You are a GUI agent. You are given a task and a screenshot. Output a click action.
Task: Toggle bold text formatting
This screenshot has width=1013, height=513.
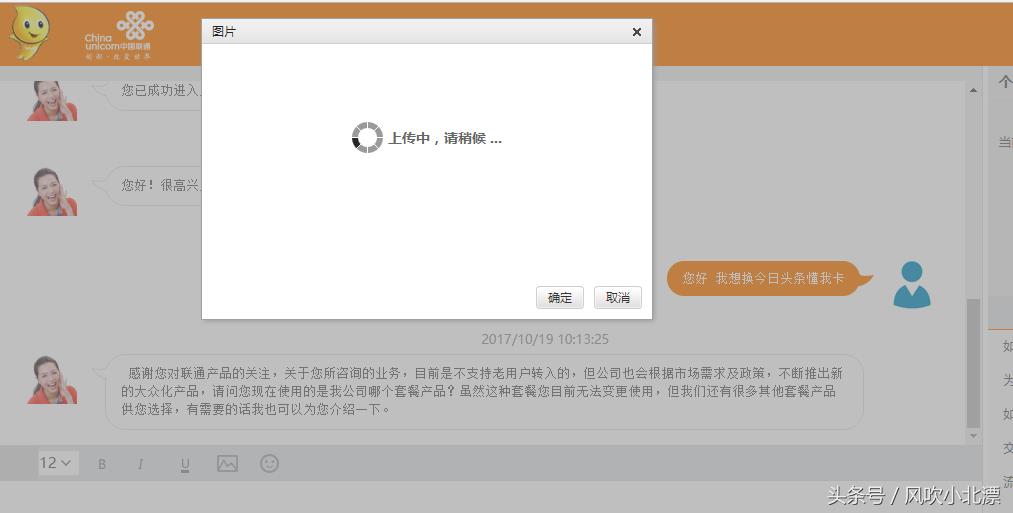pos(102,464)
